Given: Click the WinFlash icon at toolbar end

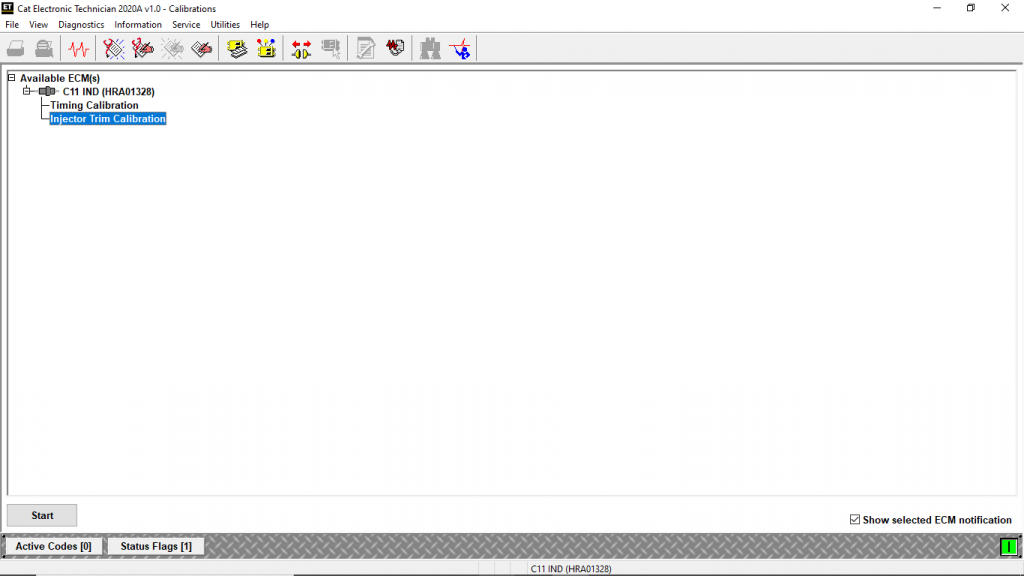Looking at the screenshot, I should pos(460,48).
